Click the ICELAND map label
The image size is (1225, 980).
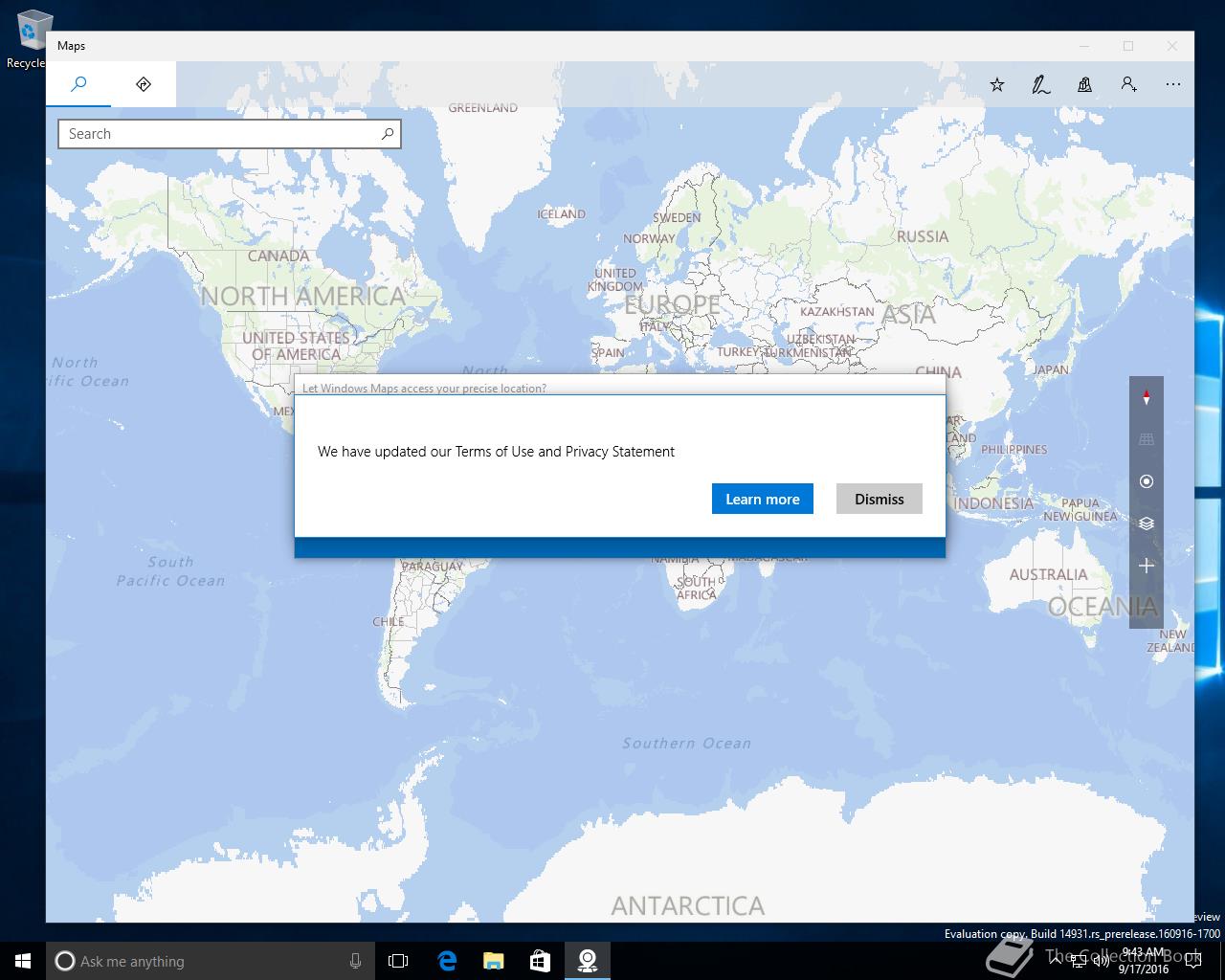tap(561, 213)
